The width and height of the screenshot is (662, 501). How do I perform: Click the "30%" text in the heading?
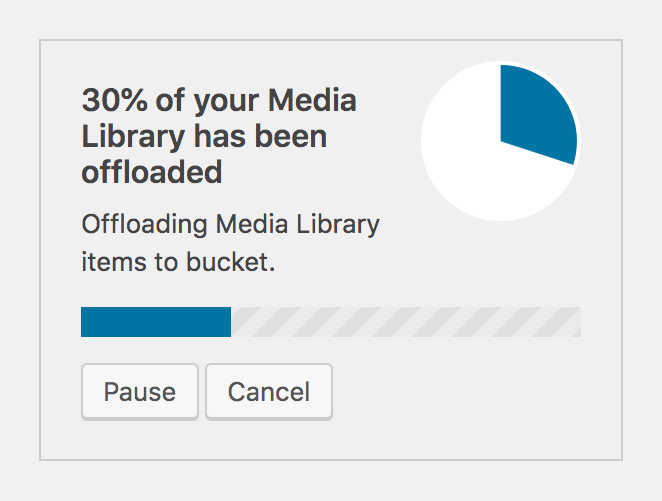113,101
